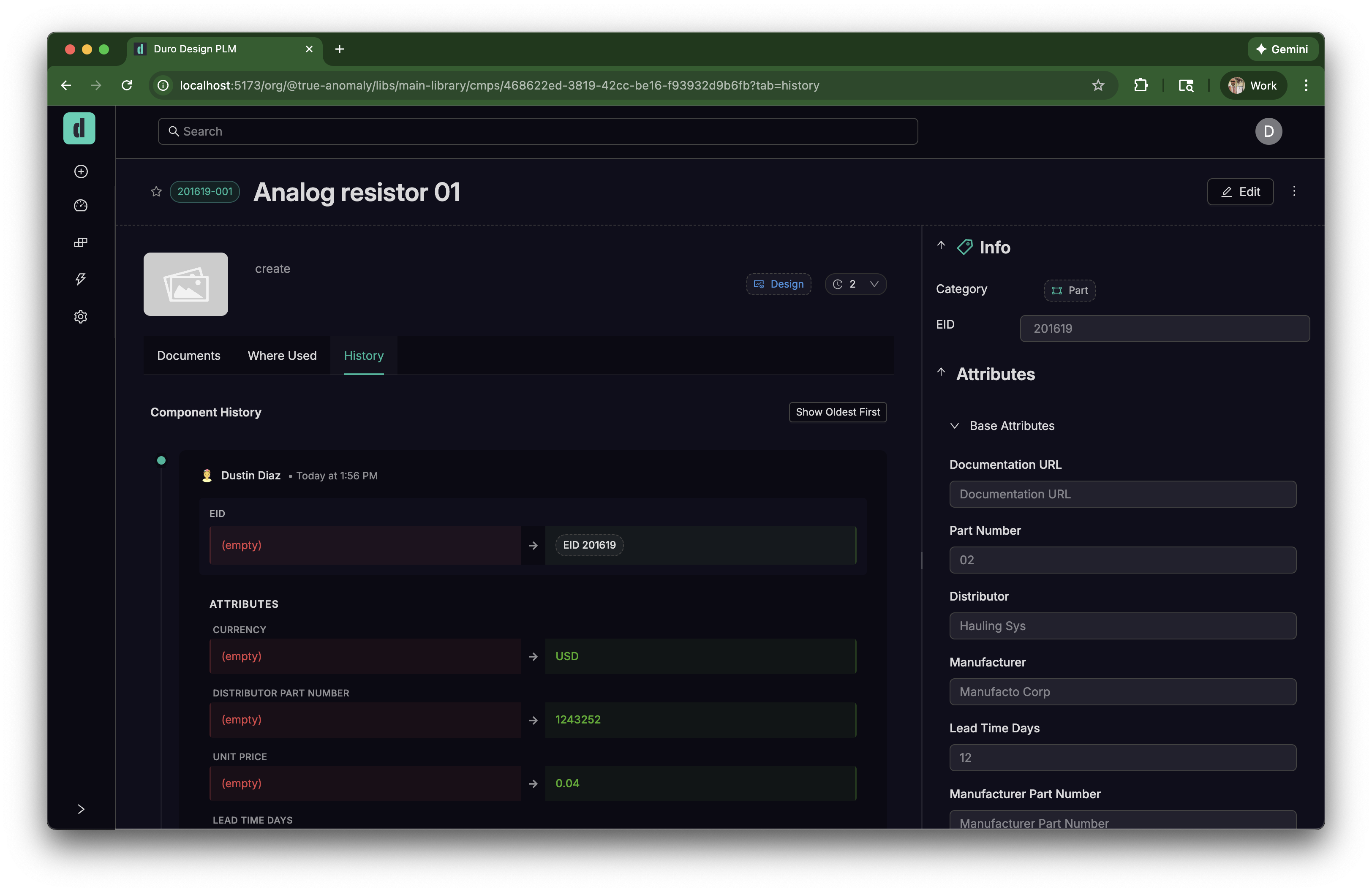This screenshot has height=892, width=1372.
Task: Click the D user avatar
Action: (x=1268, y=131)
